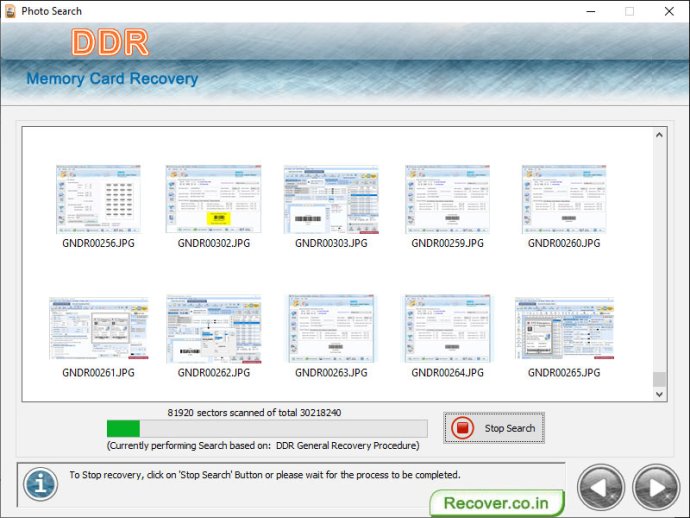Image resolution: width=690 pixels, height=518 pixels.
Task: Select thumbnail of GNDR00303.JPG
Action: click(331, 199)
